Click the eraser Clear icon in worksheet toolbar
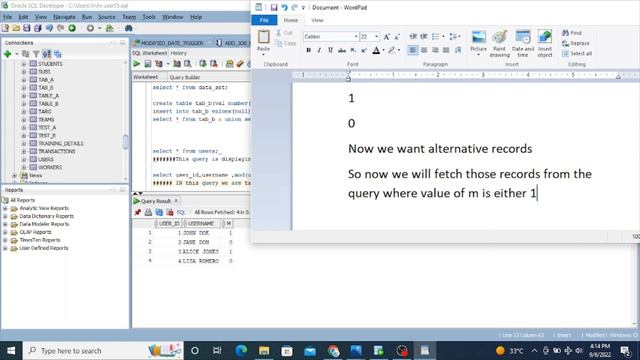Viewport: 640px width, 360px height. click(x=240, y=64)
